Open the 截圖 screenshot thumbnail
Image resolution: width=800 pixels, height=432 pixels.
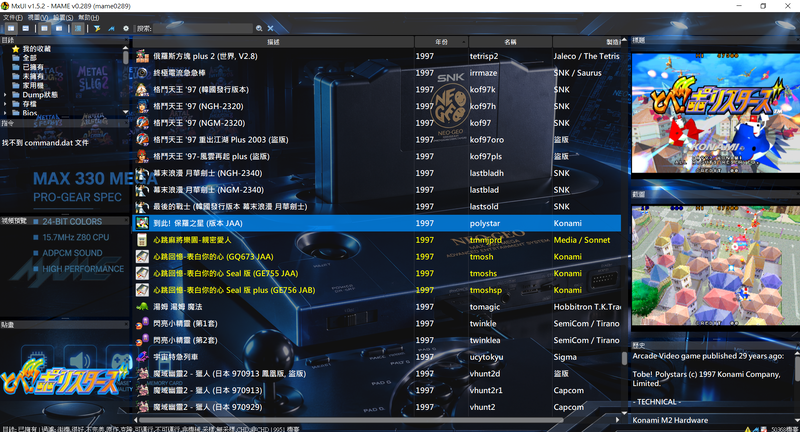(716, 265)
